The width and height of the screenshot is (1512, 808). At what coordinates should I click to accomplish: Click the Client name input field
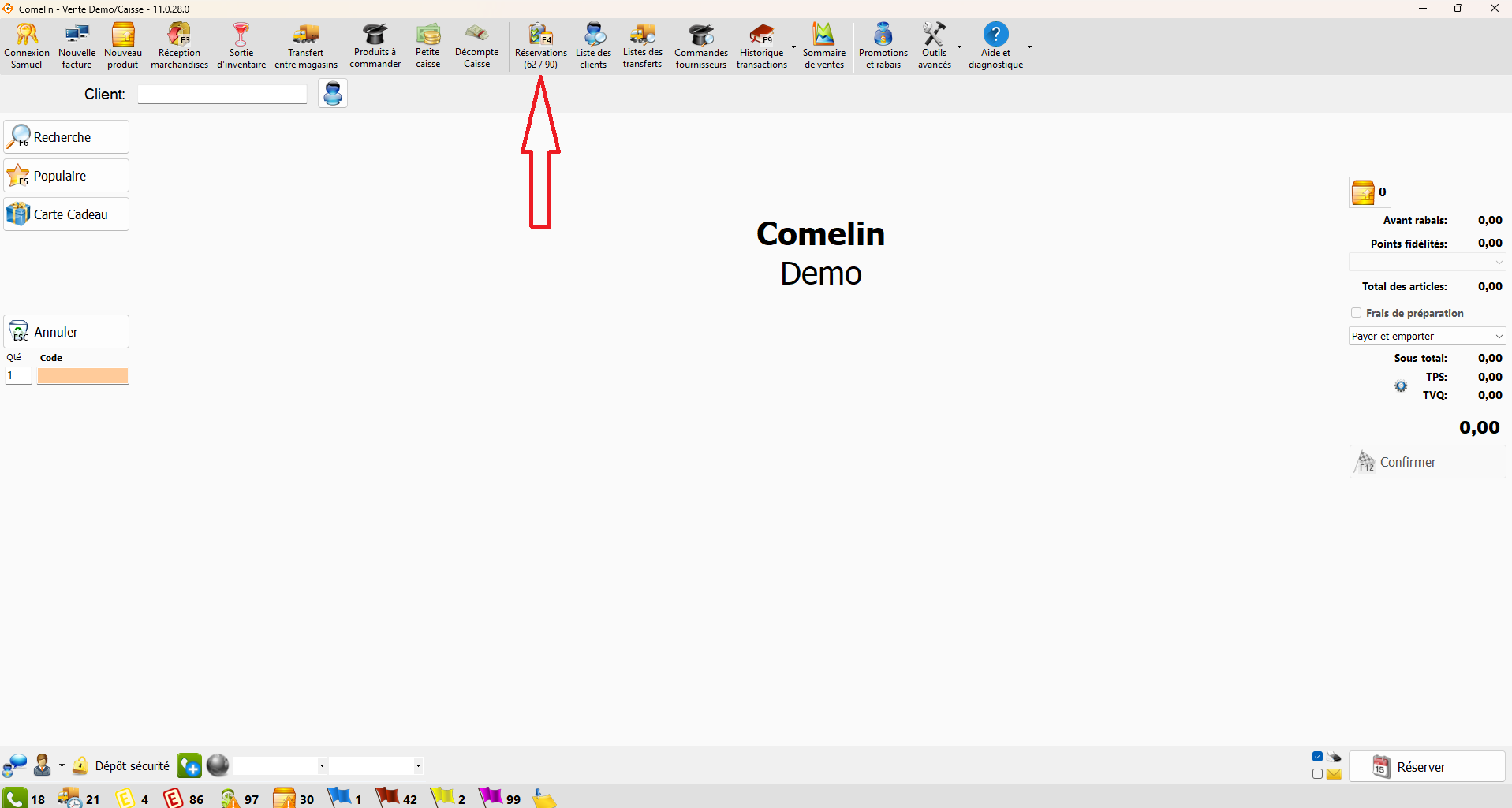tap(222, 94)
